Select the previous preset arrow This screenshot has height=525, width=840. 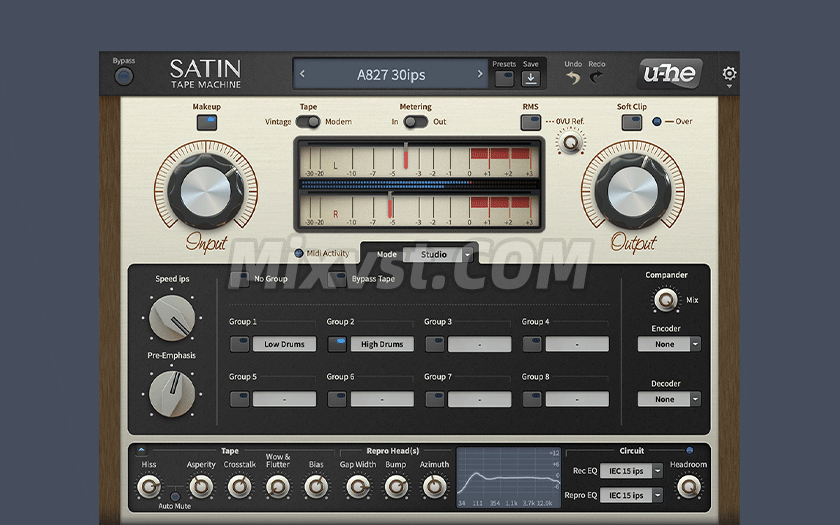click(x=304, y=74)
